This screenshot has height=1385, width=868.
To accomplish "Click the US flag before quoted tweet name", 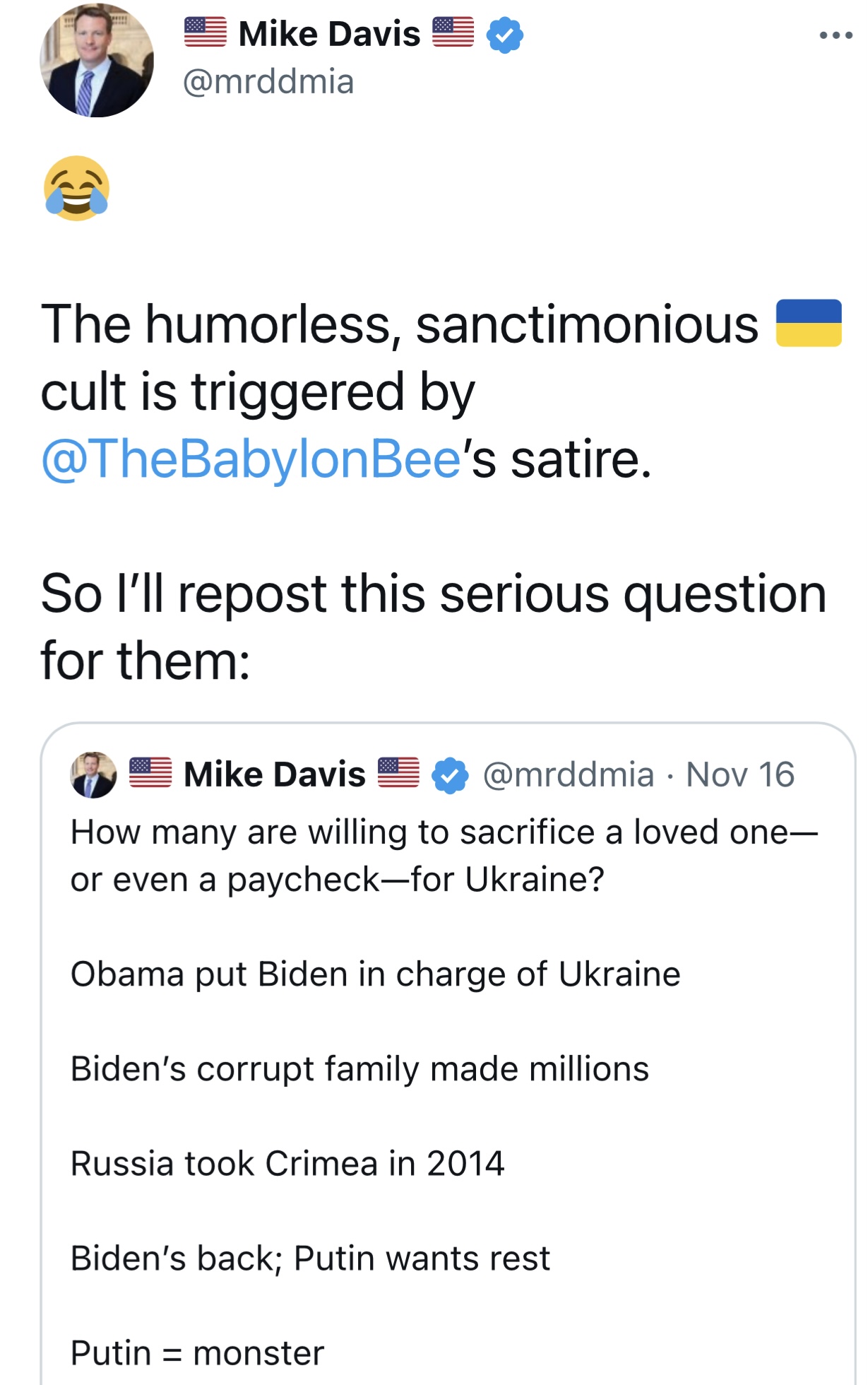I will coord(150,772).
